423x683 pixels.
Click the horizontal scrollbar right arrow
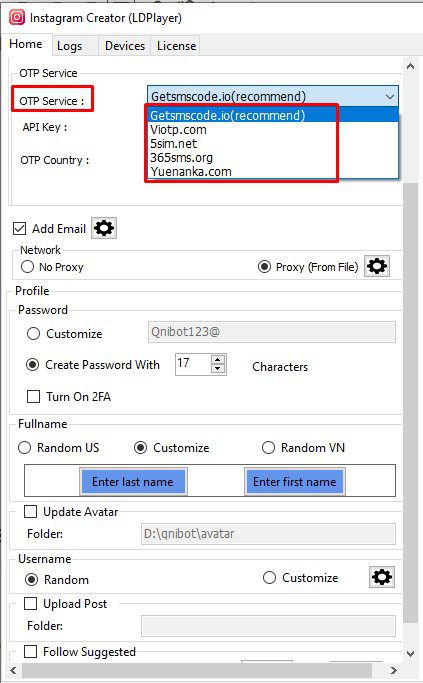click(394, 670)
